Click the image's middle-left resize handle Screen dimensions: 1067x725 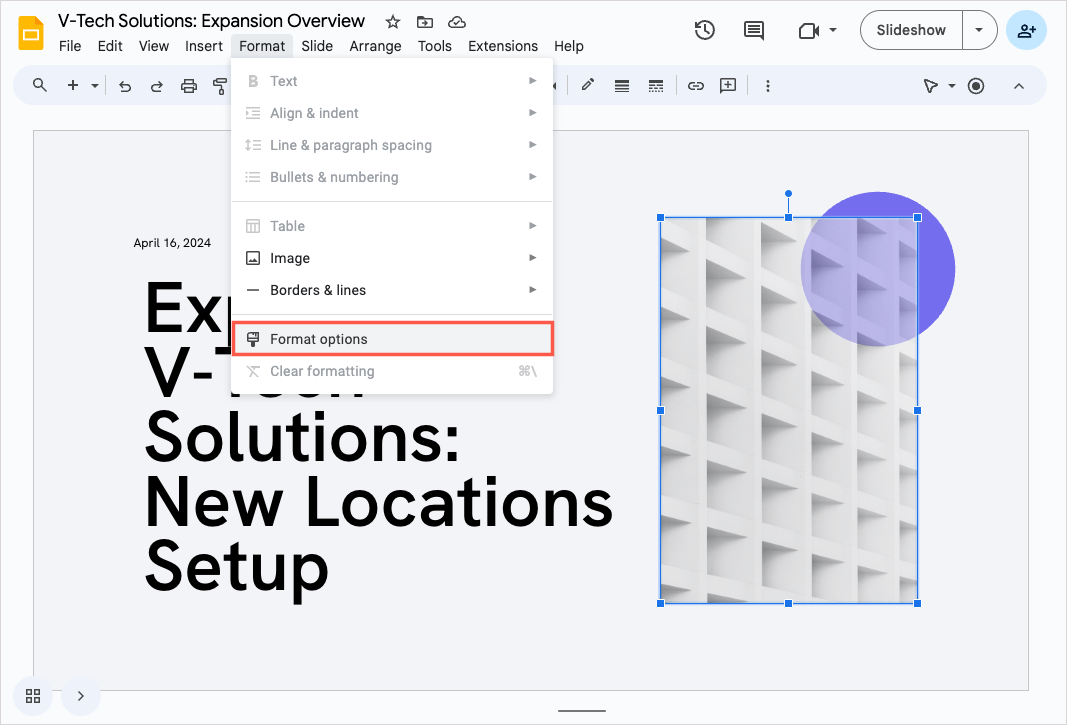(660, 410)
